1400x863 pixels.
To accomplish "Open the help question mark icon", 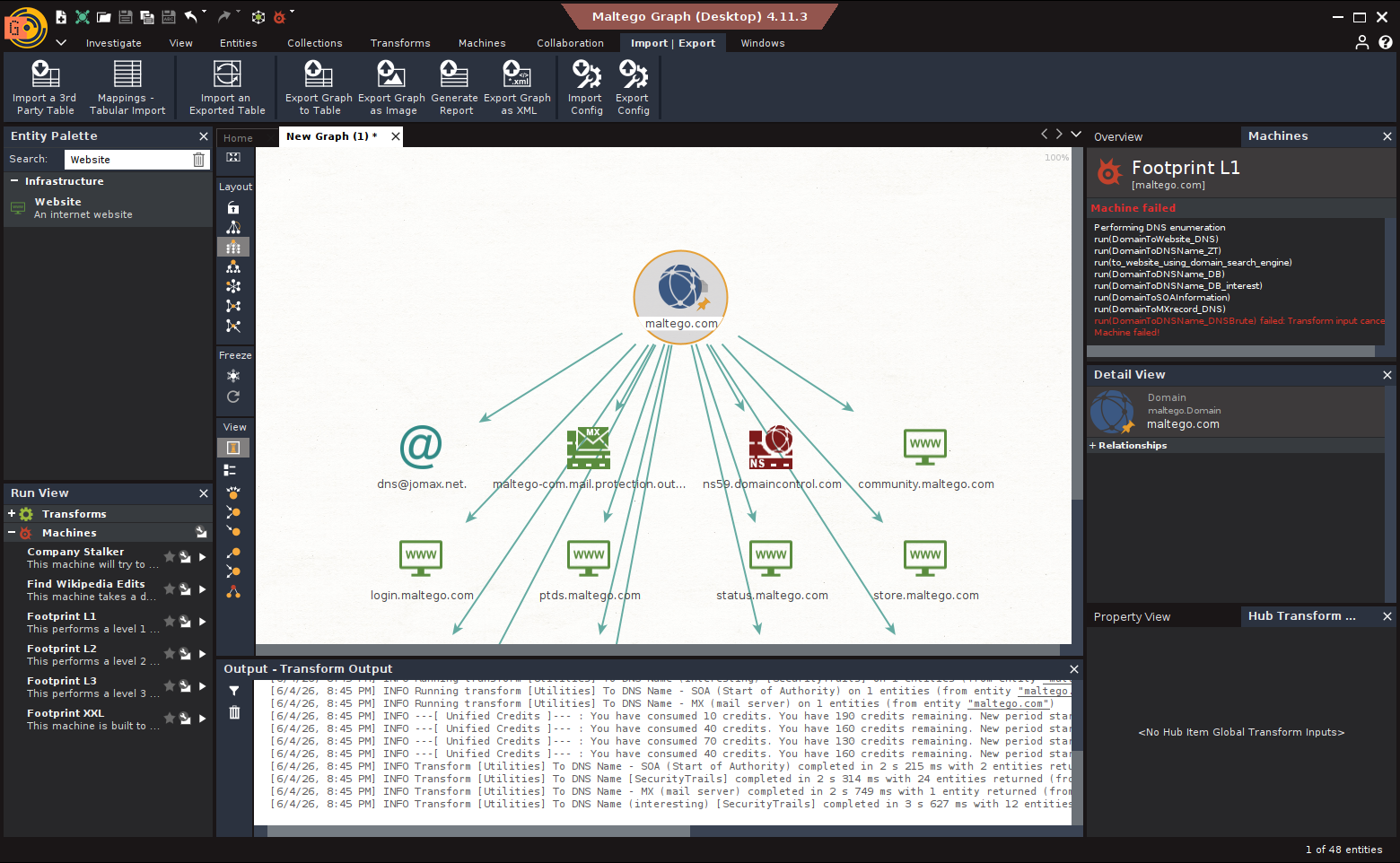I will click(x=1386, y=42).
